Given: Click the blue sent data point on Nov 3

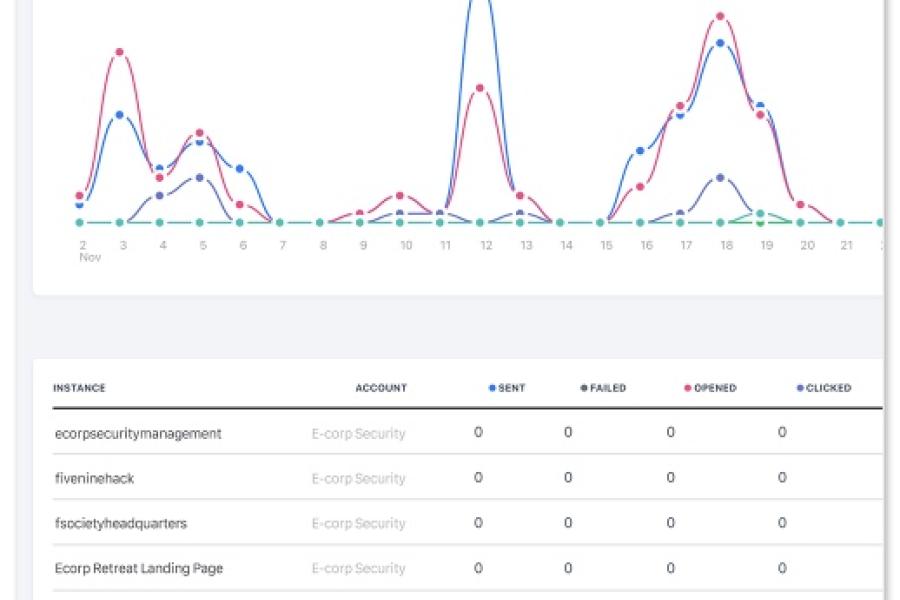Looking at the screenshot, I should (120, 115).
